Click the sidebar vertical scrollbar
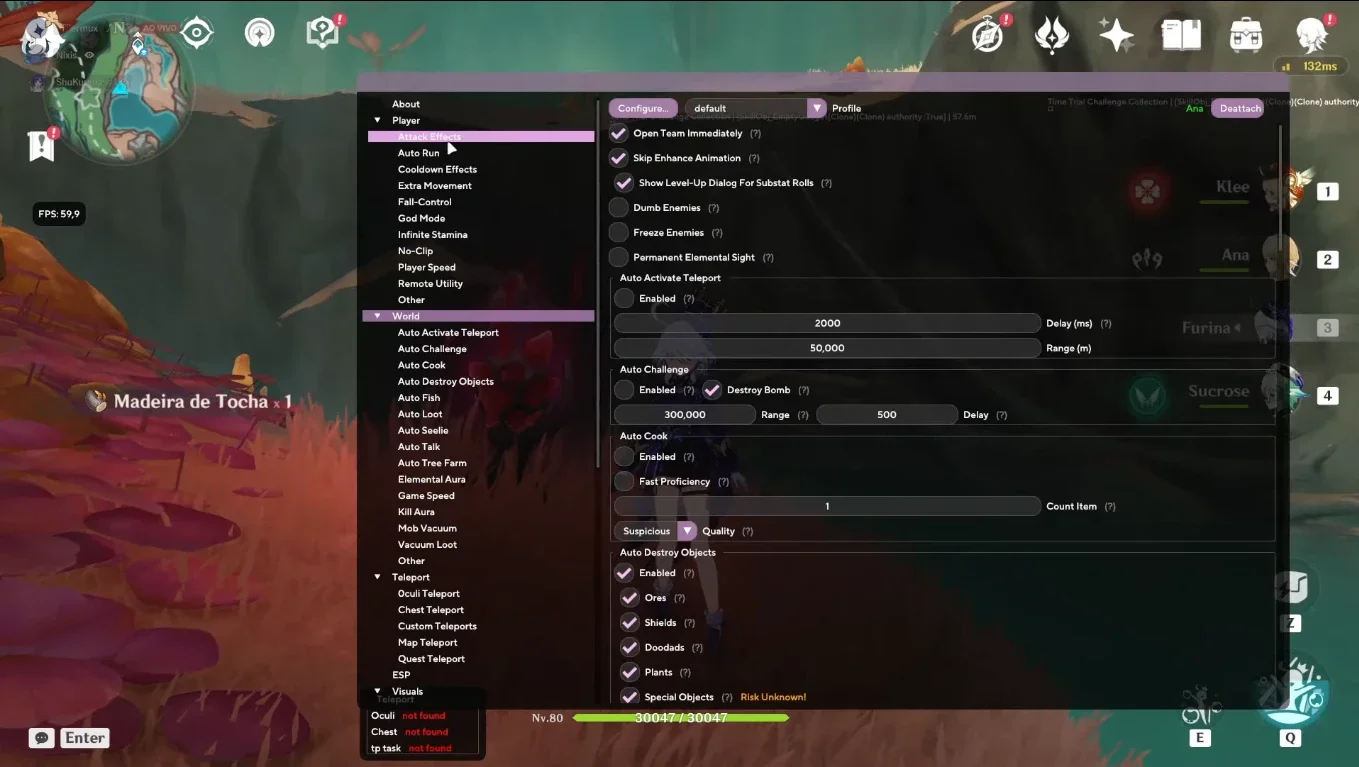Screen dimensions: 1359x767 598,285
